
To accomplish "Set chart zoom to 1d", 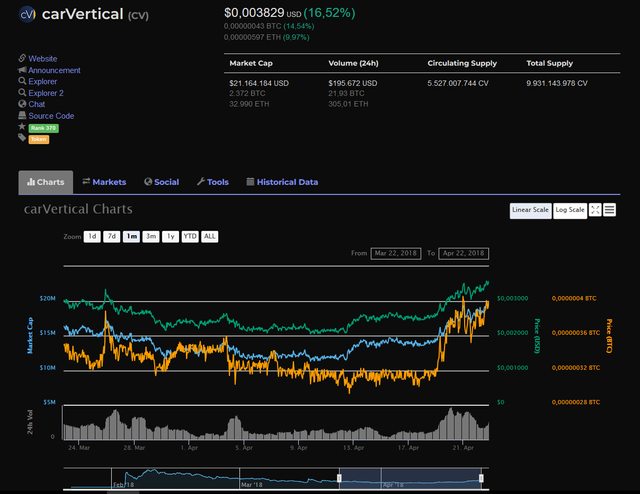I will [x=92, y=236].
